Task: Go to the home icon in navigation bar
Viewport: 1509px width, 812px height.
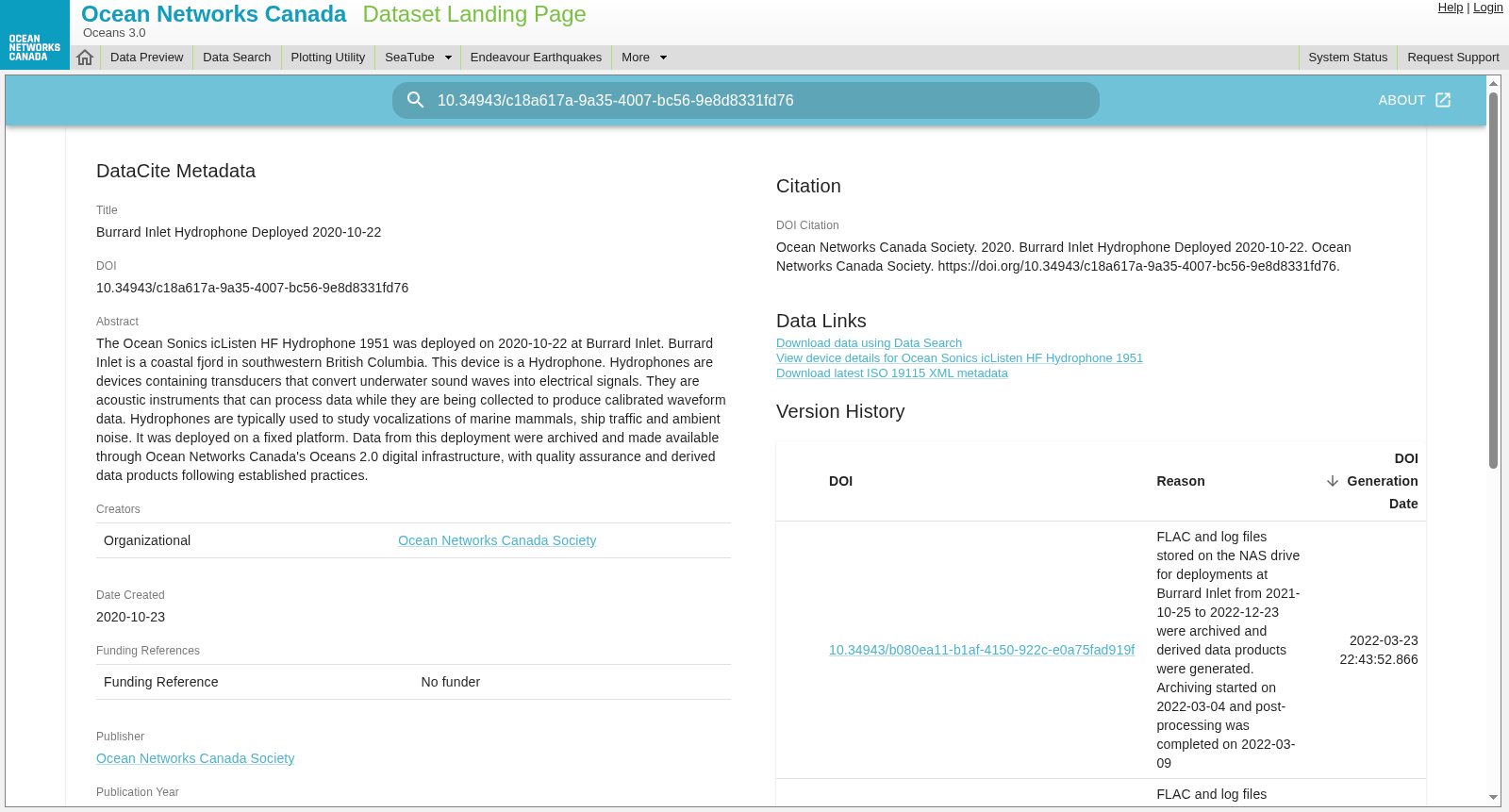Action: click(x=85, y=58)
